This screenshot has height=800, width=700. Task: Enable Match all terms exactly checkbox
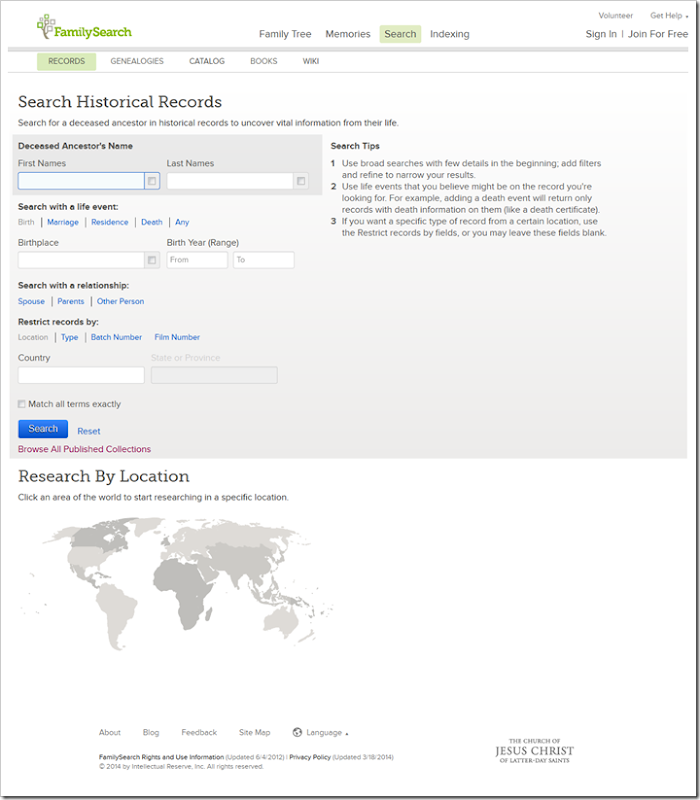21,404
